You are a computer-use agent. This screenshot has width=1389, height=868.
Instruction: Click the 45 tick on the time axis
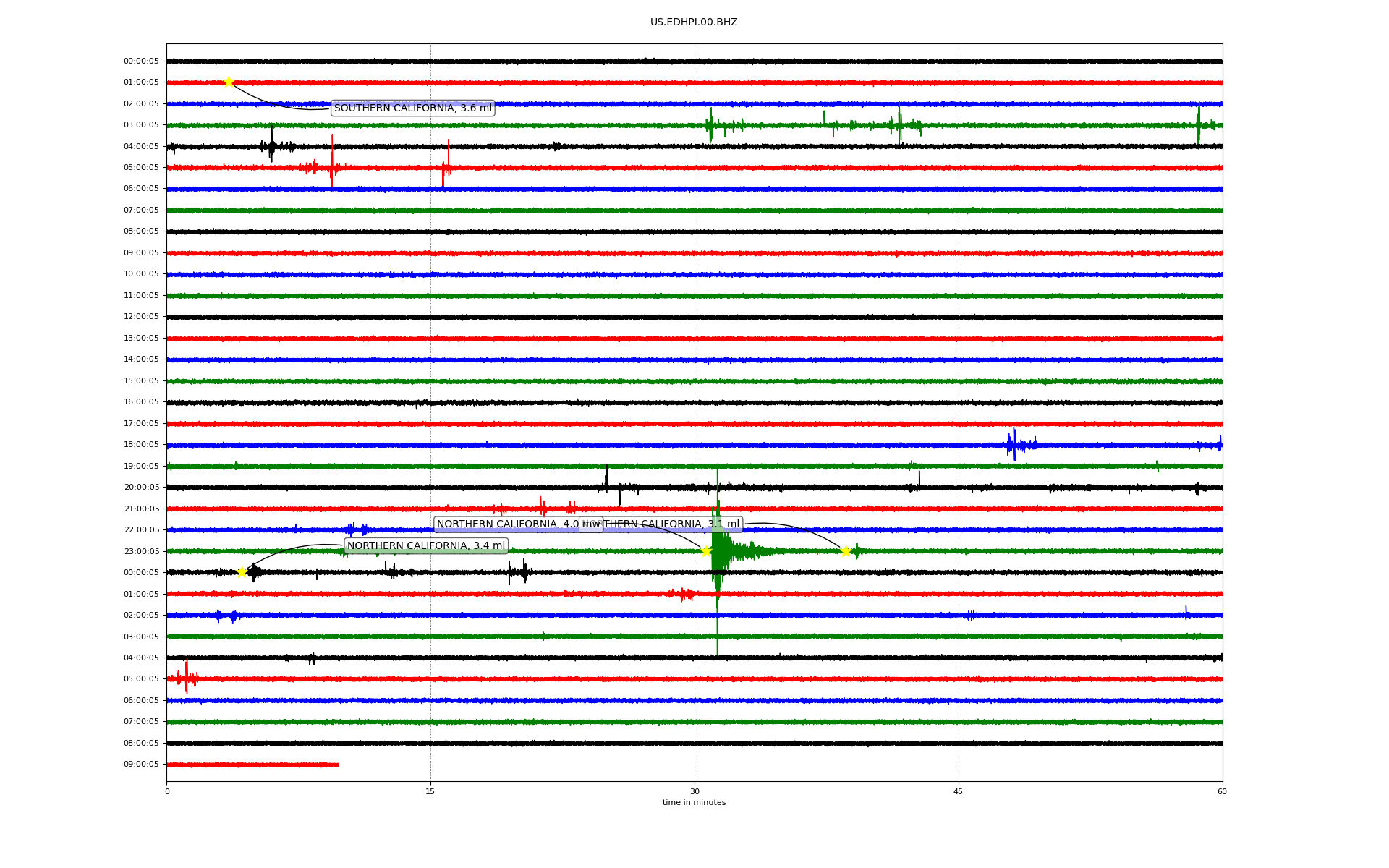958,791
